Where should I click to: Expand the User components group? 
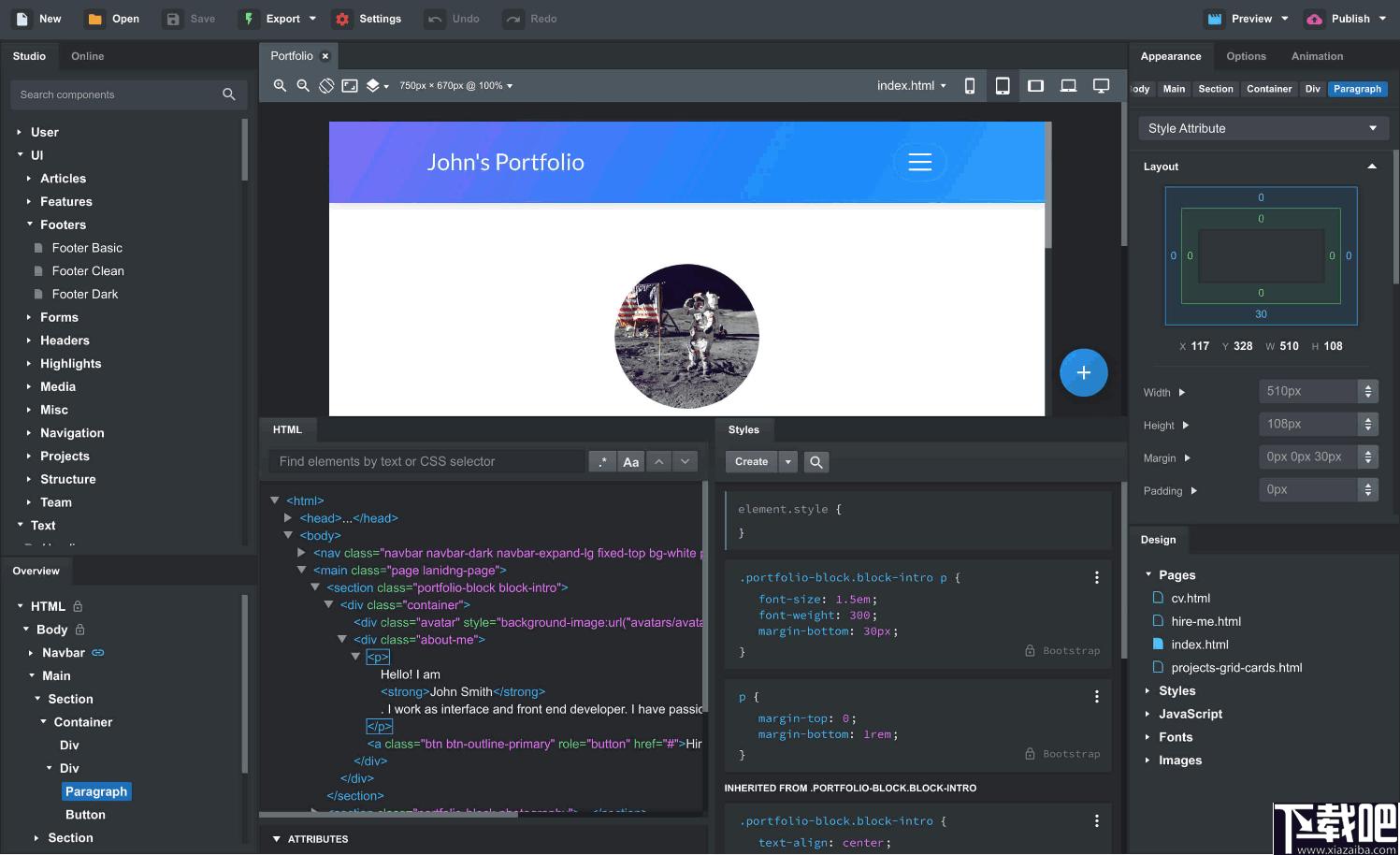pos(19,132)
